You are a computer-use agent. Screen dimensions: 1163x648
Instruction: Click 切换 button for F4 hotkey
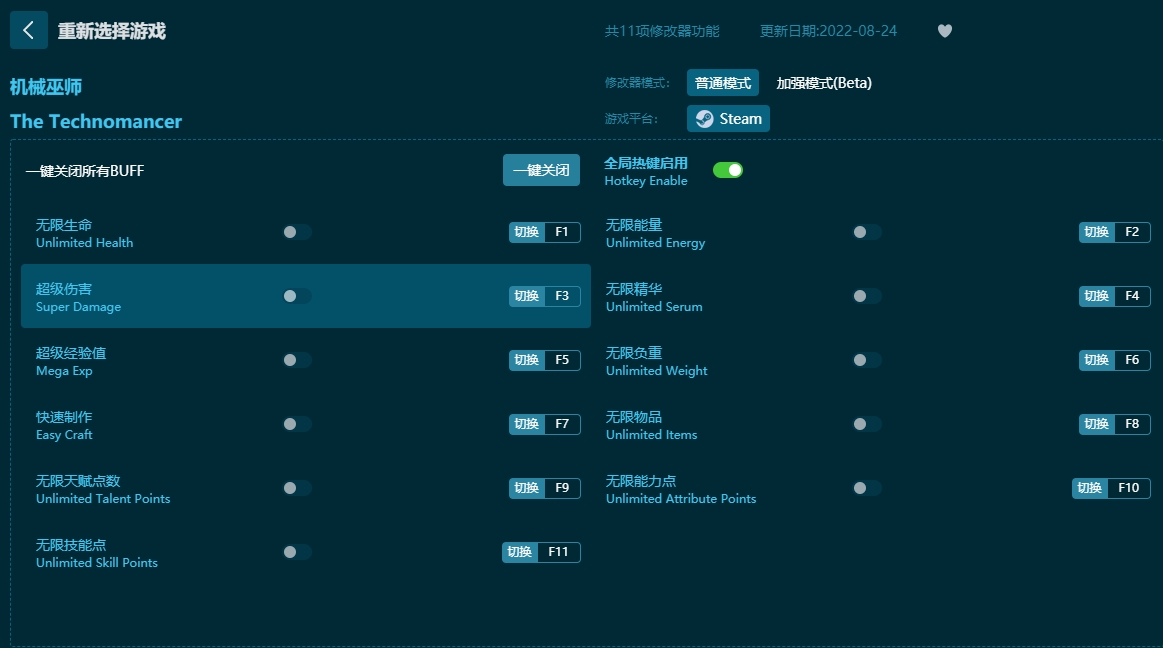(1096, 296)
